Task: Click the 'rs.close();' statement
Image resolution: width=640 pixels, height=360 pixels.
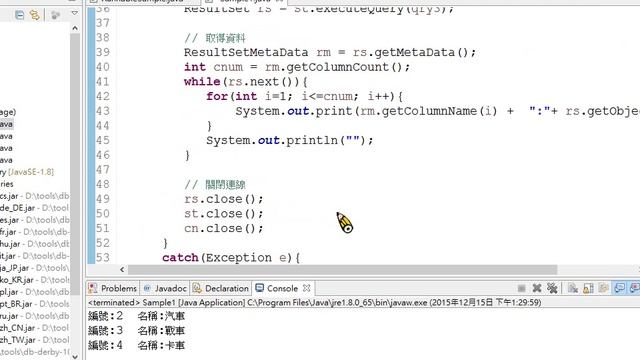Action: pyautogui.click(x=224, y=199)
